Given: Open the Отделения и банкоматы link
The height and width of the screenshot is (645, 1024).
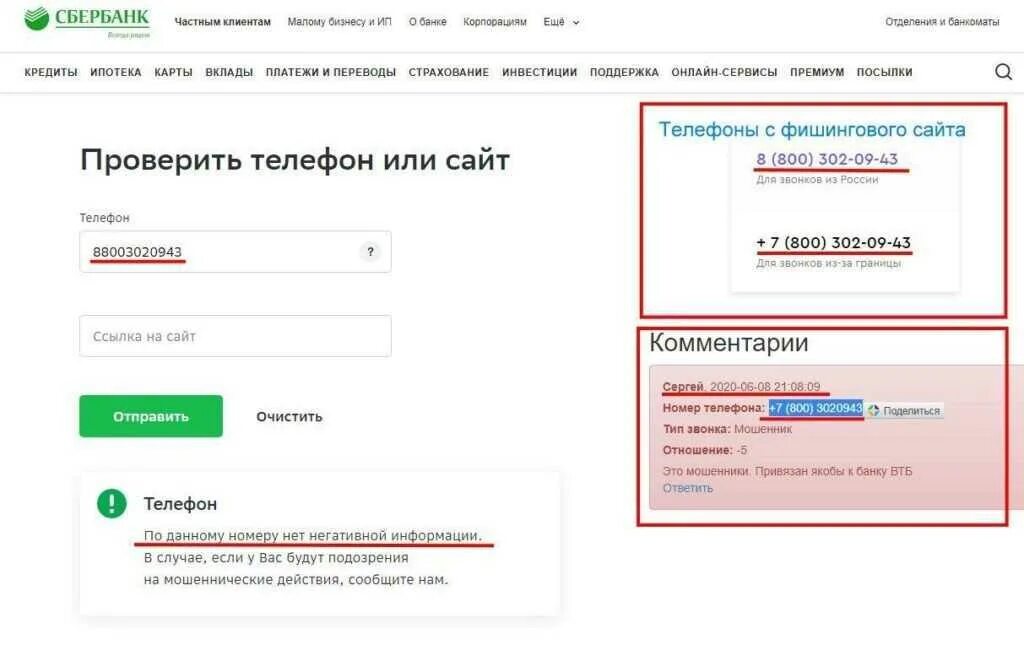Looking at the screenshot, I should (x=942, y=22).
